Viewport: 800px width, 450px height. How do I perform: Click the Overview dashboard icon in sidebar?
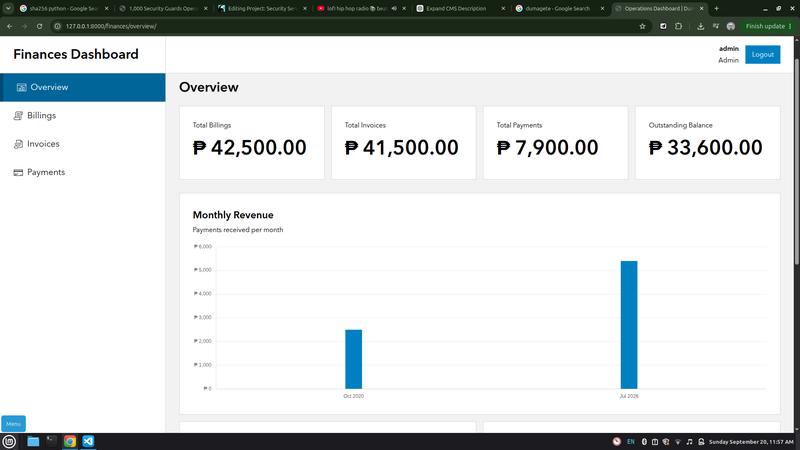[x=21, y=87]
